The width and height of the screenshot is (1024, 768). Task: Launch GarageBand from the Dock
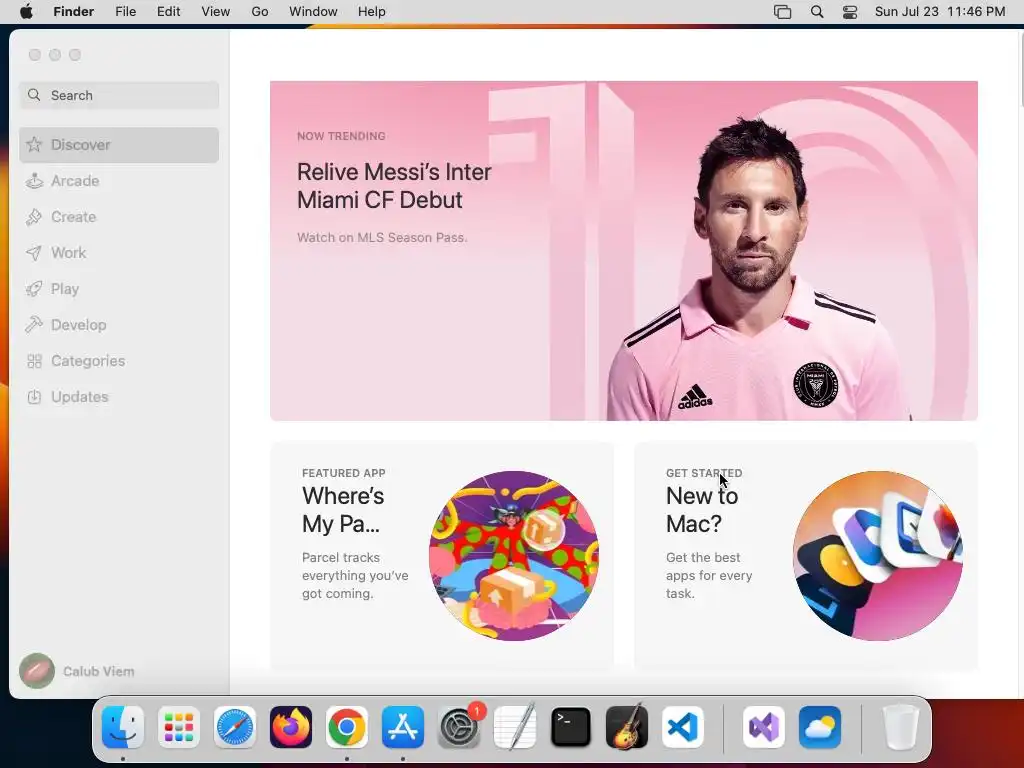point(627,727)
